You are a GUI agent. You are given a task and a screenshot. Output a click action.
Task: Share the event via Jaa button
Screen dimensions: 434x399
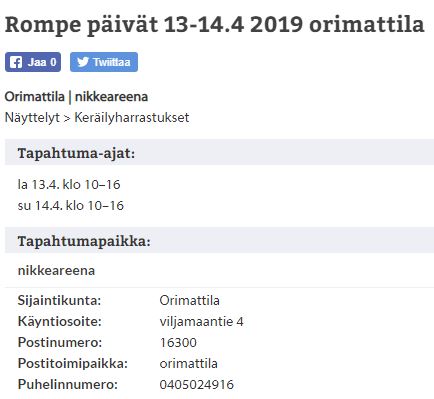33,62
